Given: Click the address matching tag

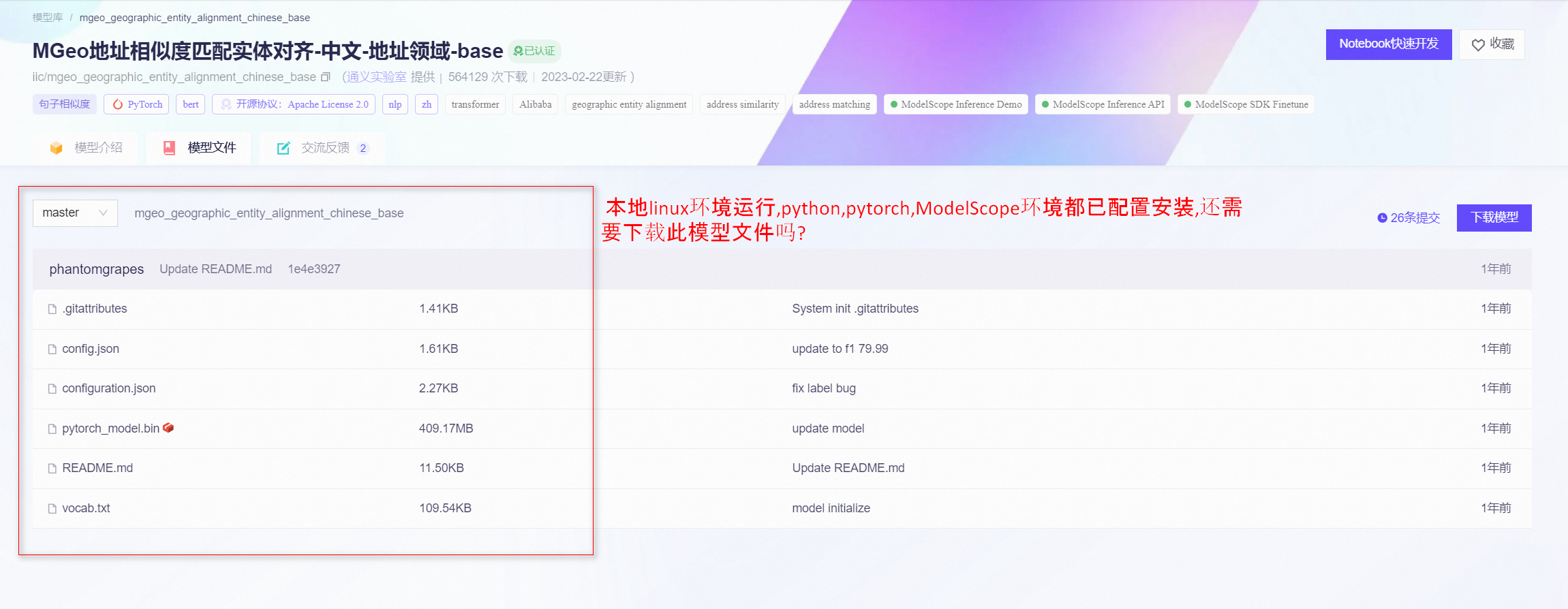Looking at the screenshot, I should (x=835, y=104).
